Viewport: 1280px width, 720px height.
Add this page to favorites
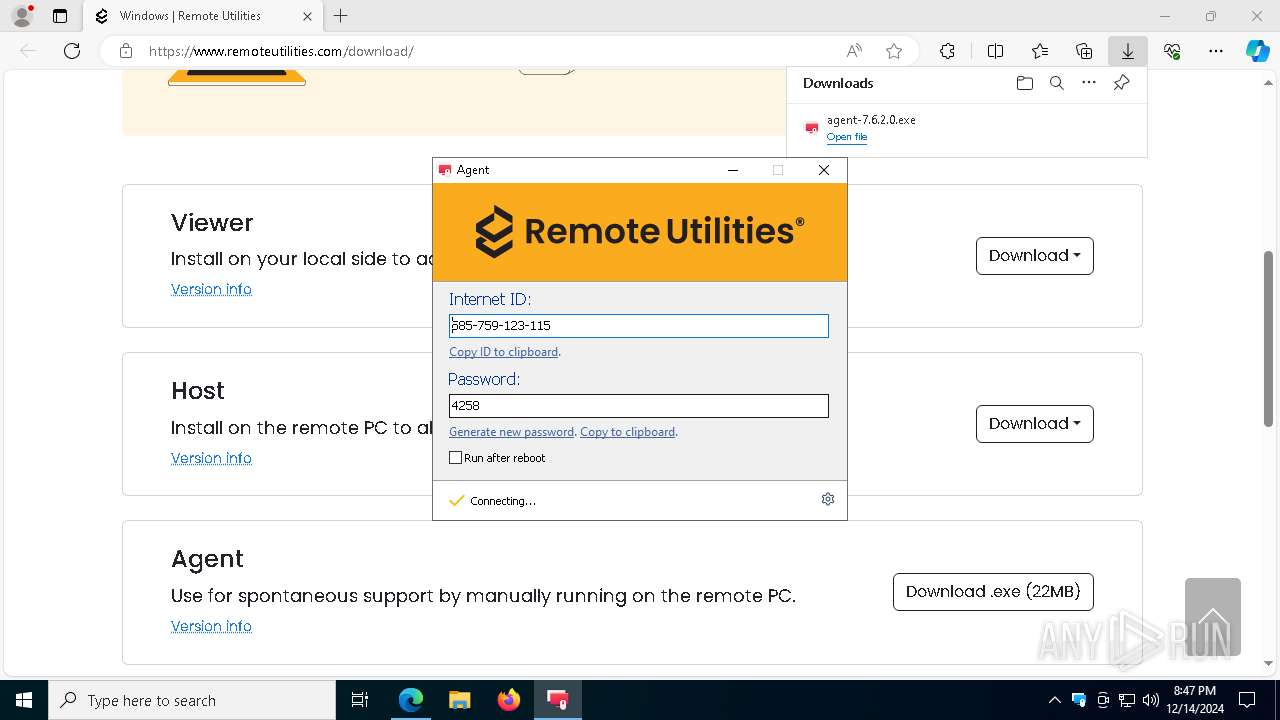click(894, 51)
